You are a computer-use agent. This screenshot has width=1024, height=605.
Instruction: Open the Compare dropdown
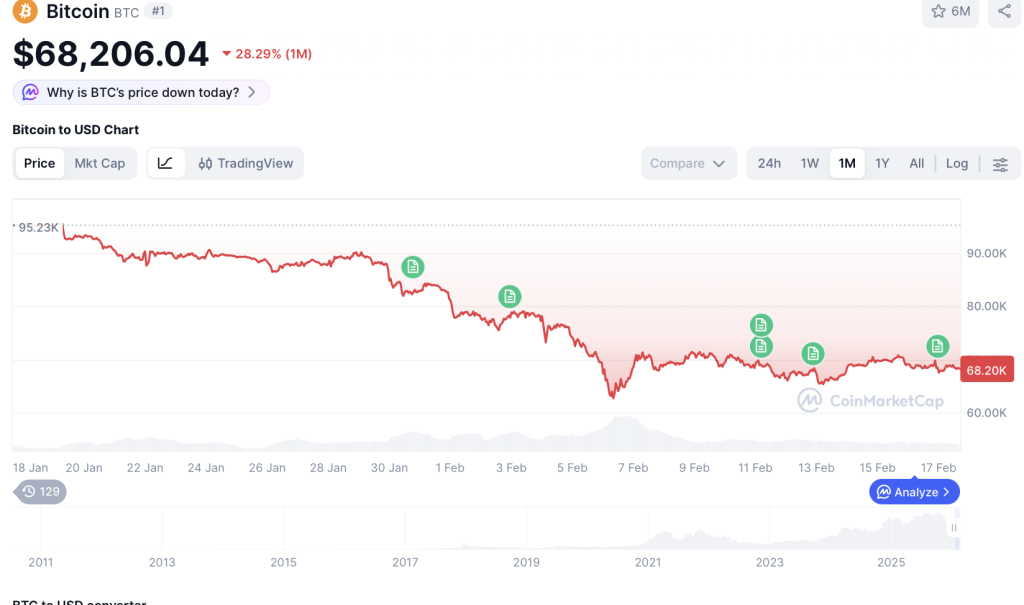687,163
